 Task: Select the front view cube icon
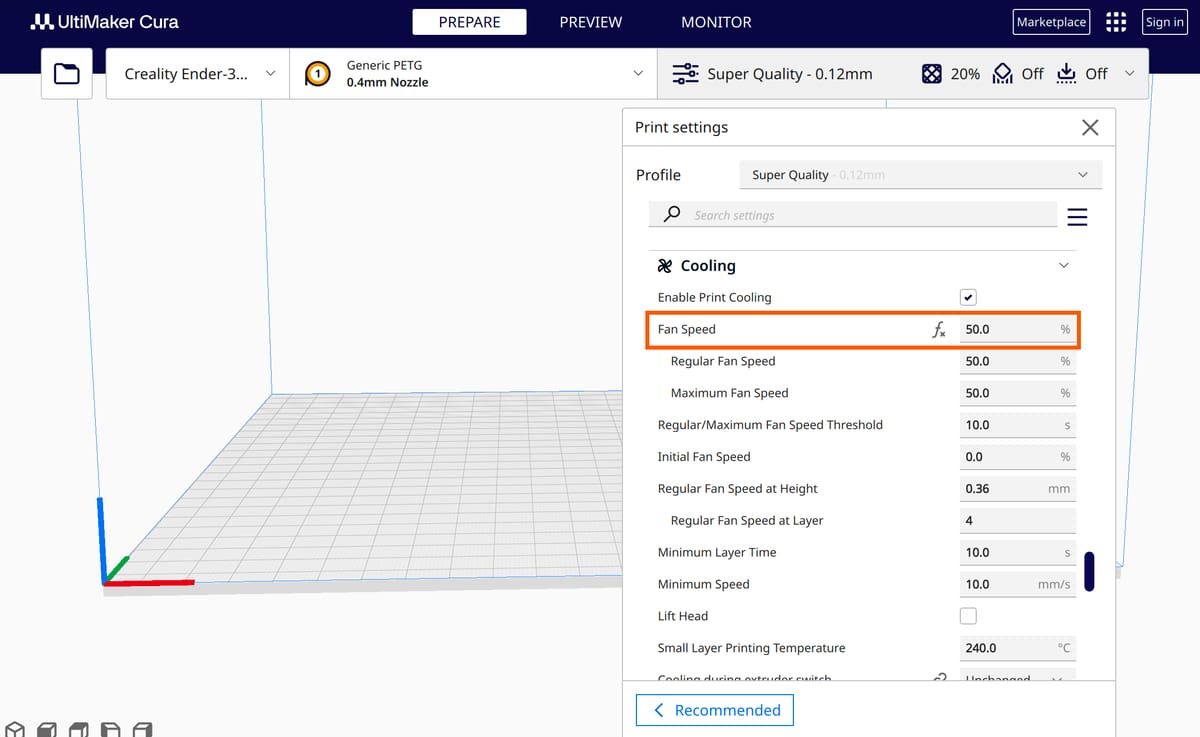tap(47, 729)
